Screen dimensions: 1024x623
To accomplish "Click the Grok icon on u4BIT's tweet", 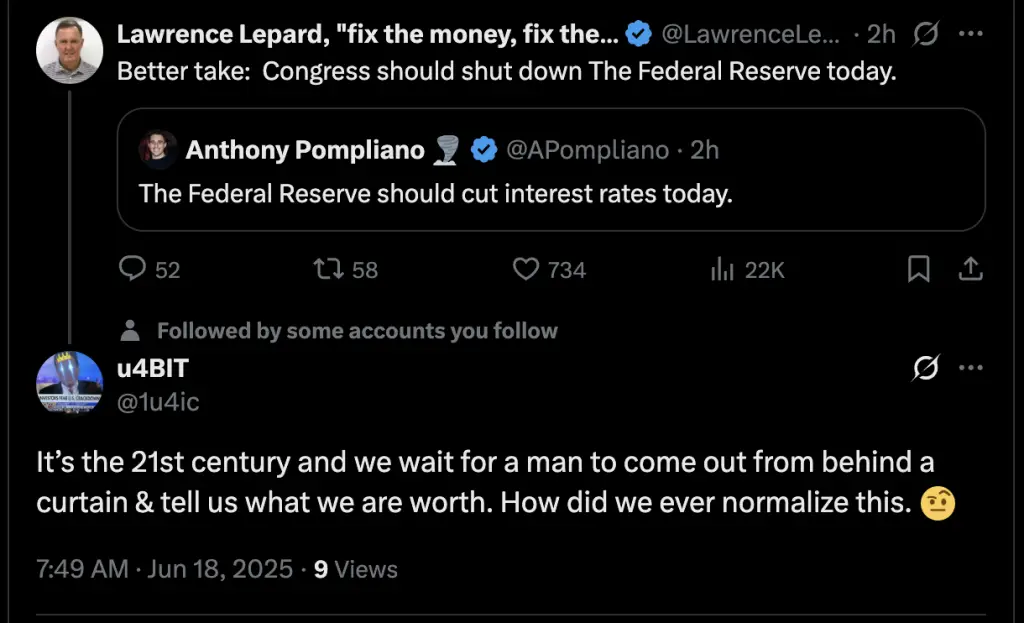I will [x=925, y=368].
